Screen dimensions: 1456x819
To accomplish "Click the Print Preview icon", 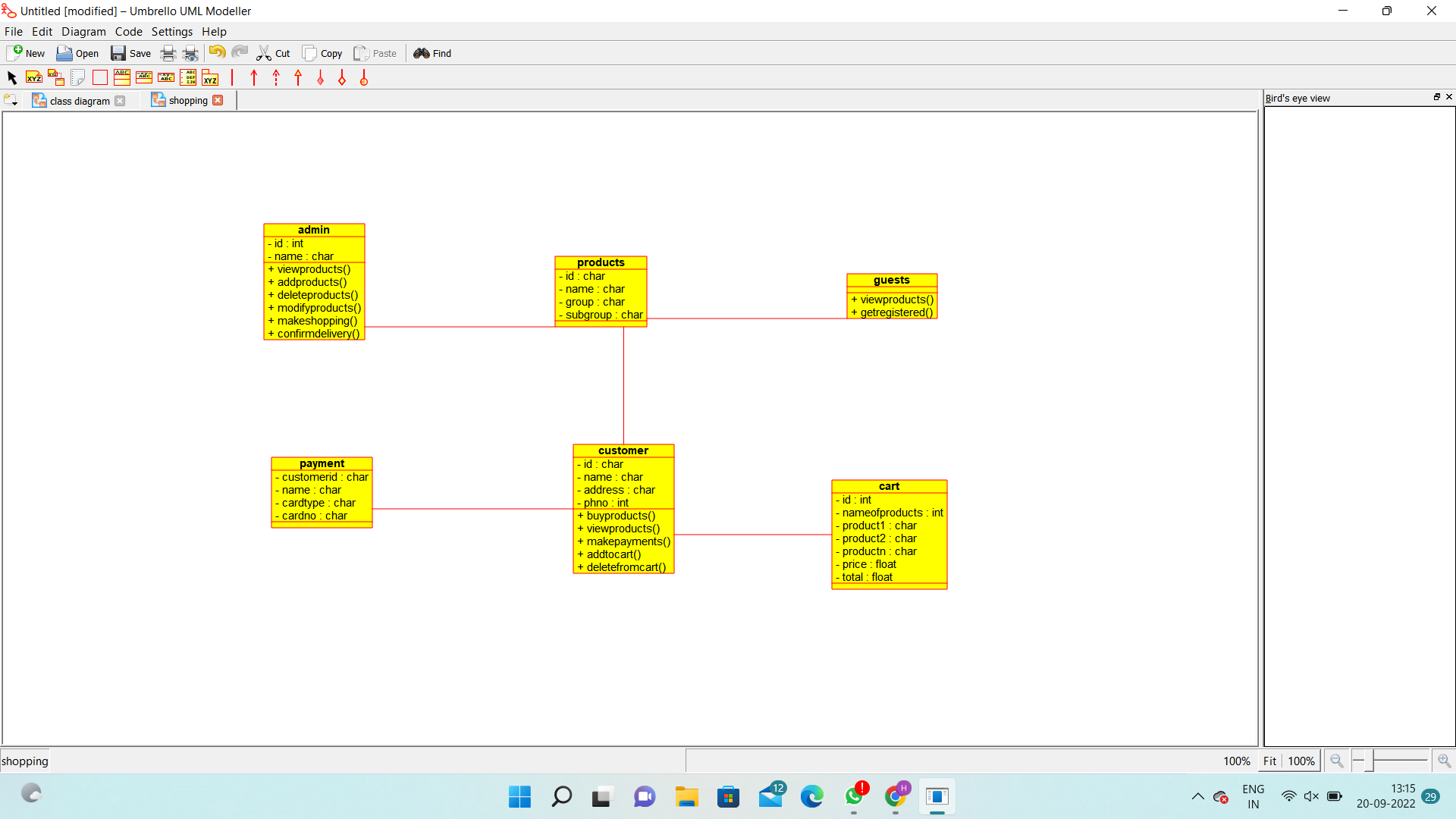I will (x=190, y=53).
